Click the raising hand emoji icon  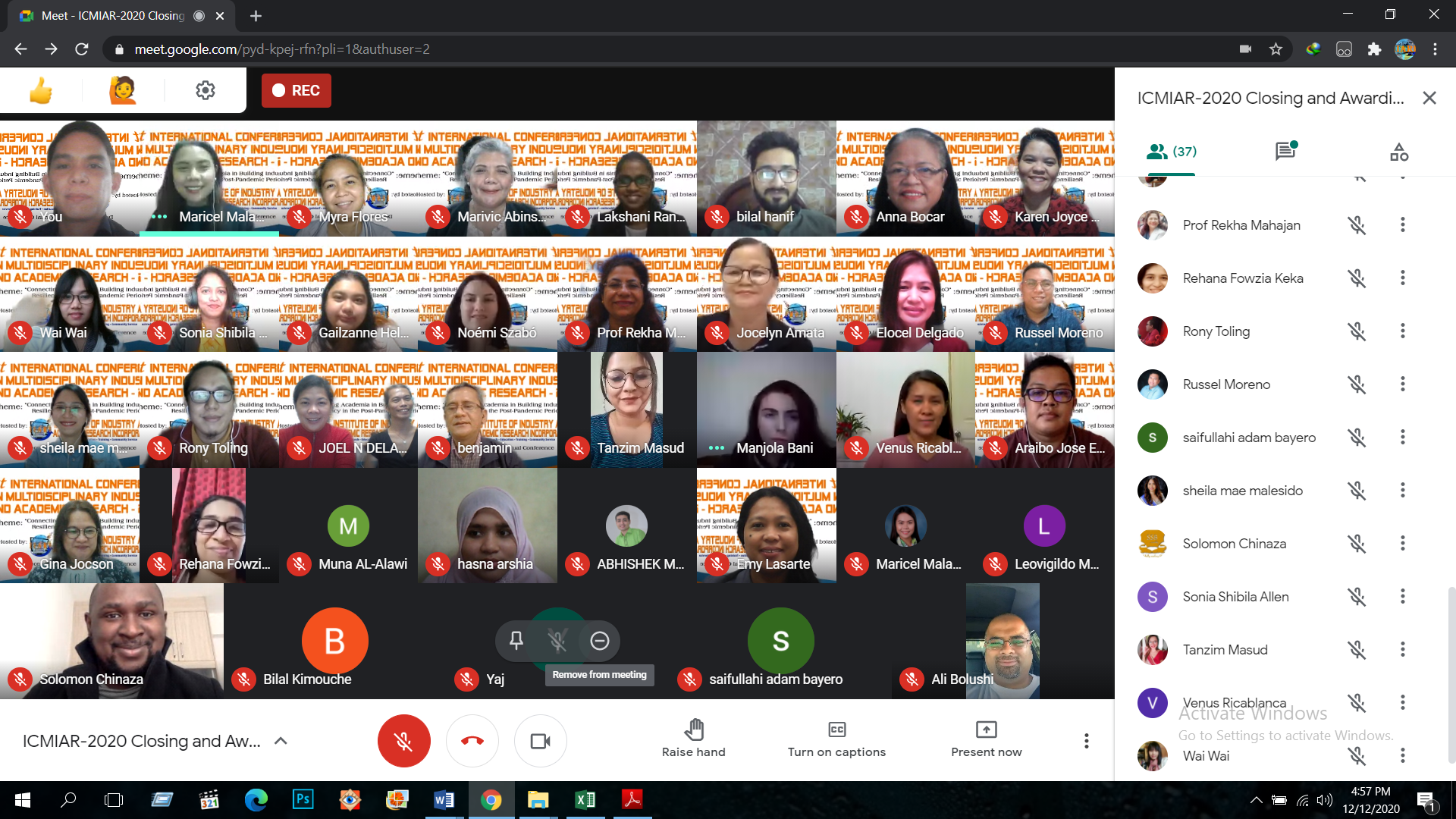pyautogui.click(x=122, y=91)
